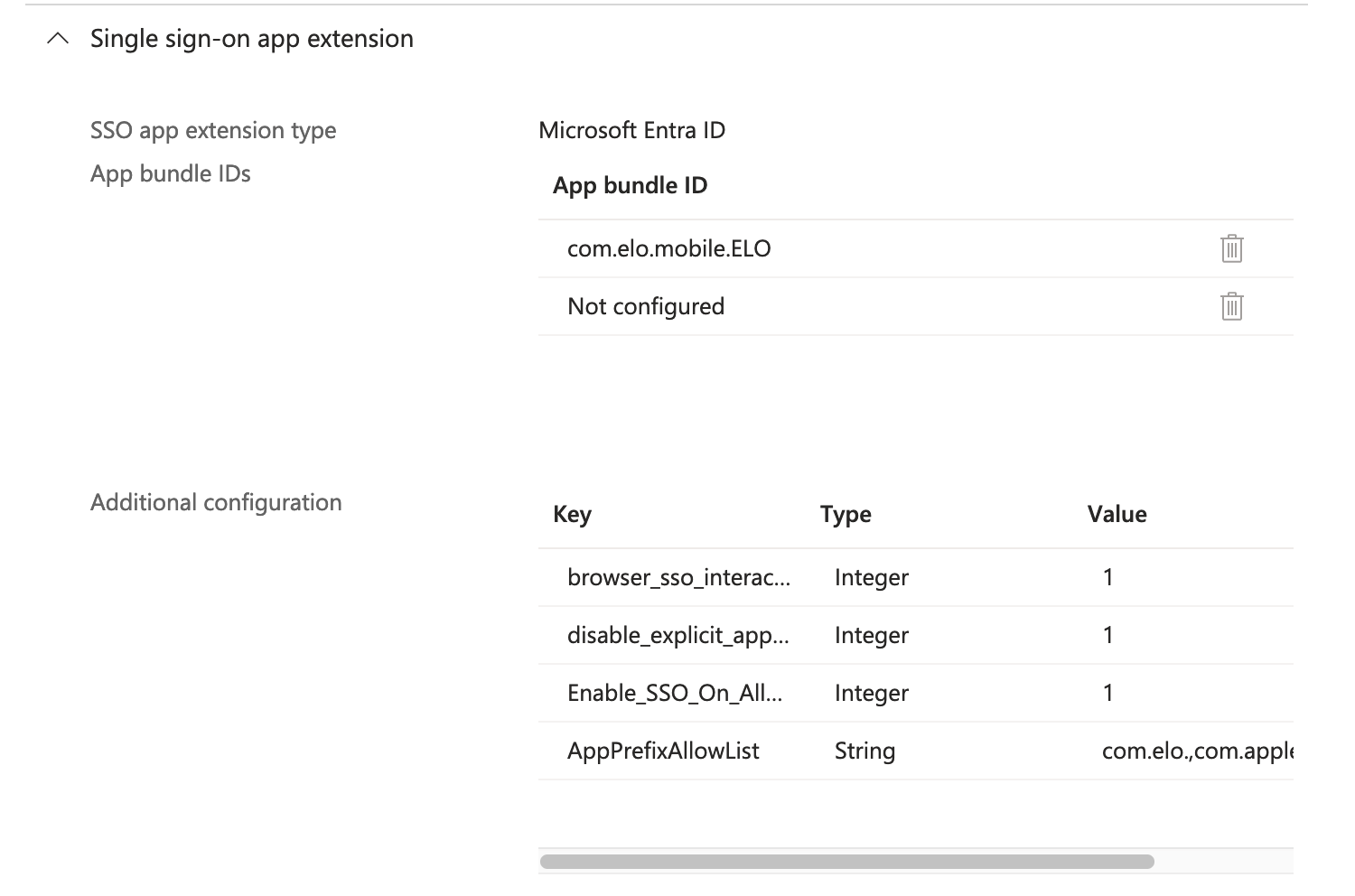Click the horizontal scrollbar under the configuration table

point(846,862)
